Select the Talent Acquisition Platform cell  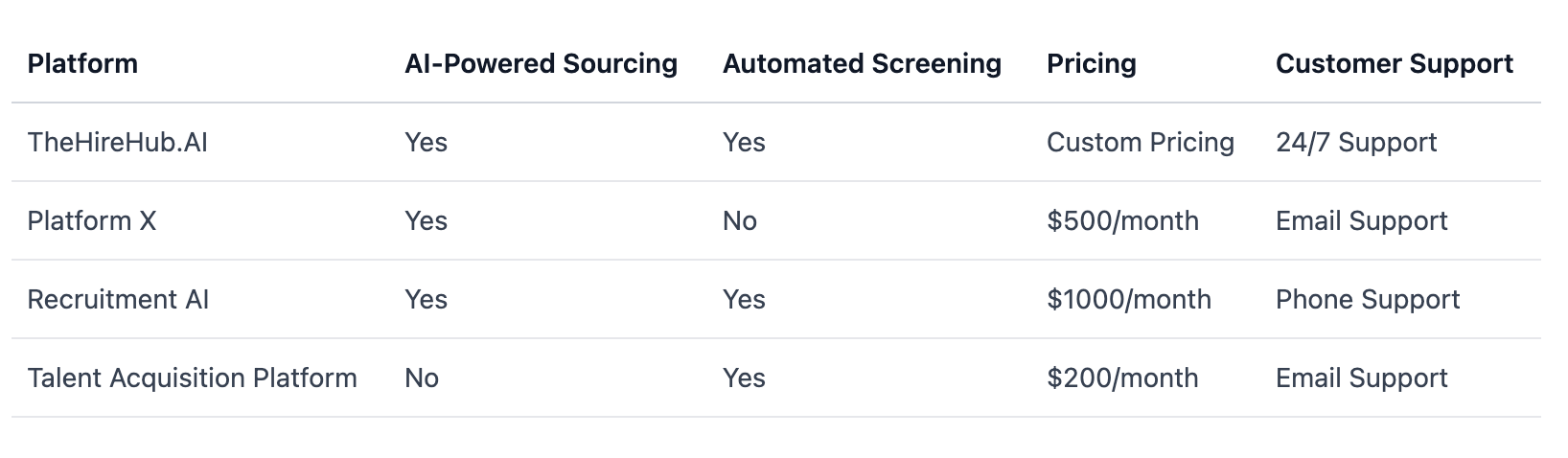[192, 378]
